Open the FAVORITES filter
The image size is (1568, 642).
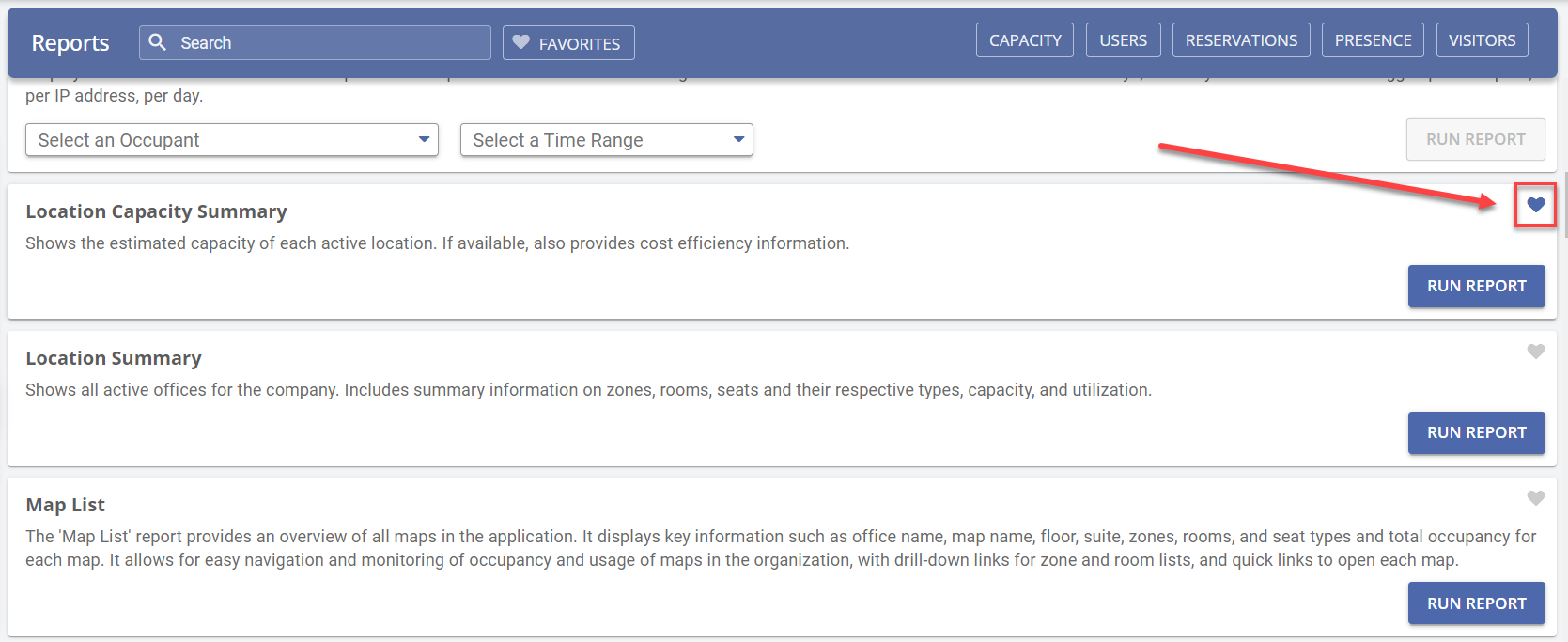568,43
